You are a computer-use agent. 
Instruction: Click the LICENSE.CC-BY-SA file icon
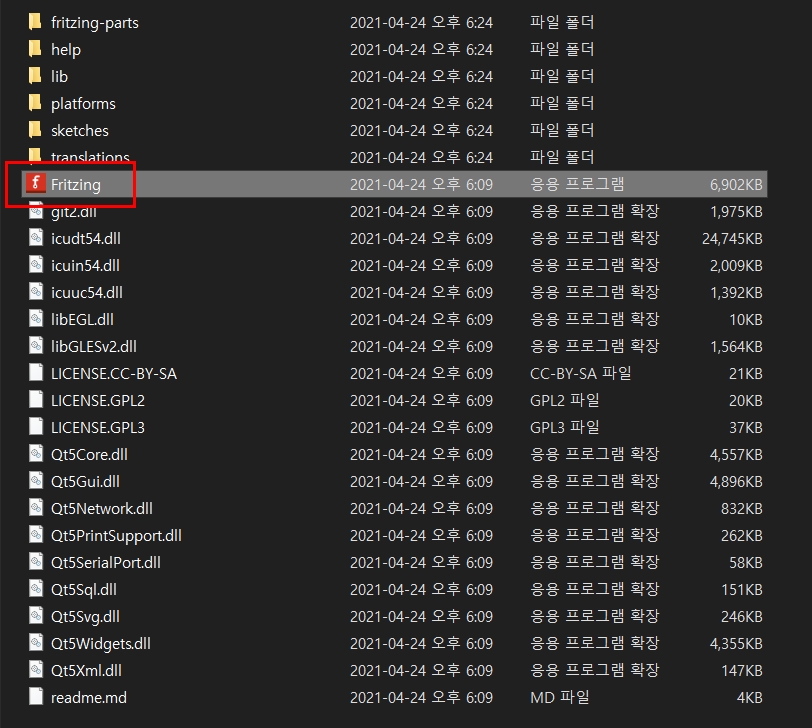pyautogui.click(x=36, y=372)
